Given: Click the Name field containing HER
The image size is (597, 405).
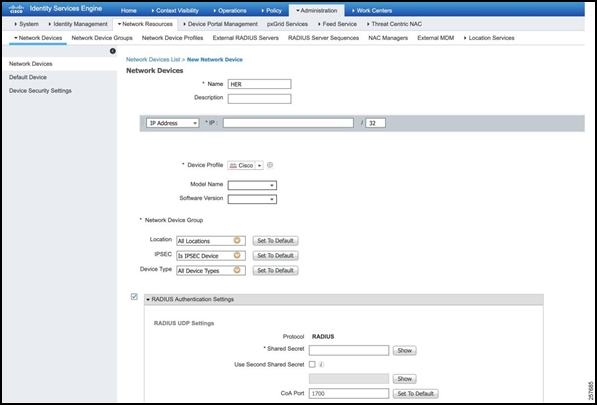Looking at the screenshot, I should click(259, 84).
